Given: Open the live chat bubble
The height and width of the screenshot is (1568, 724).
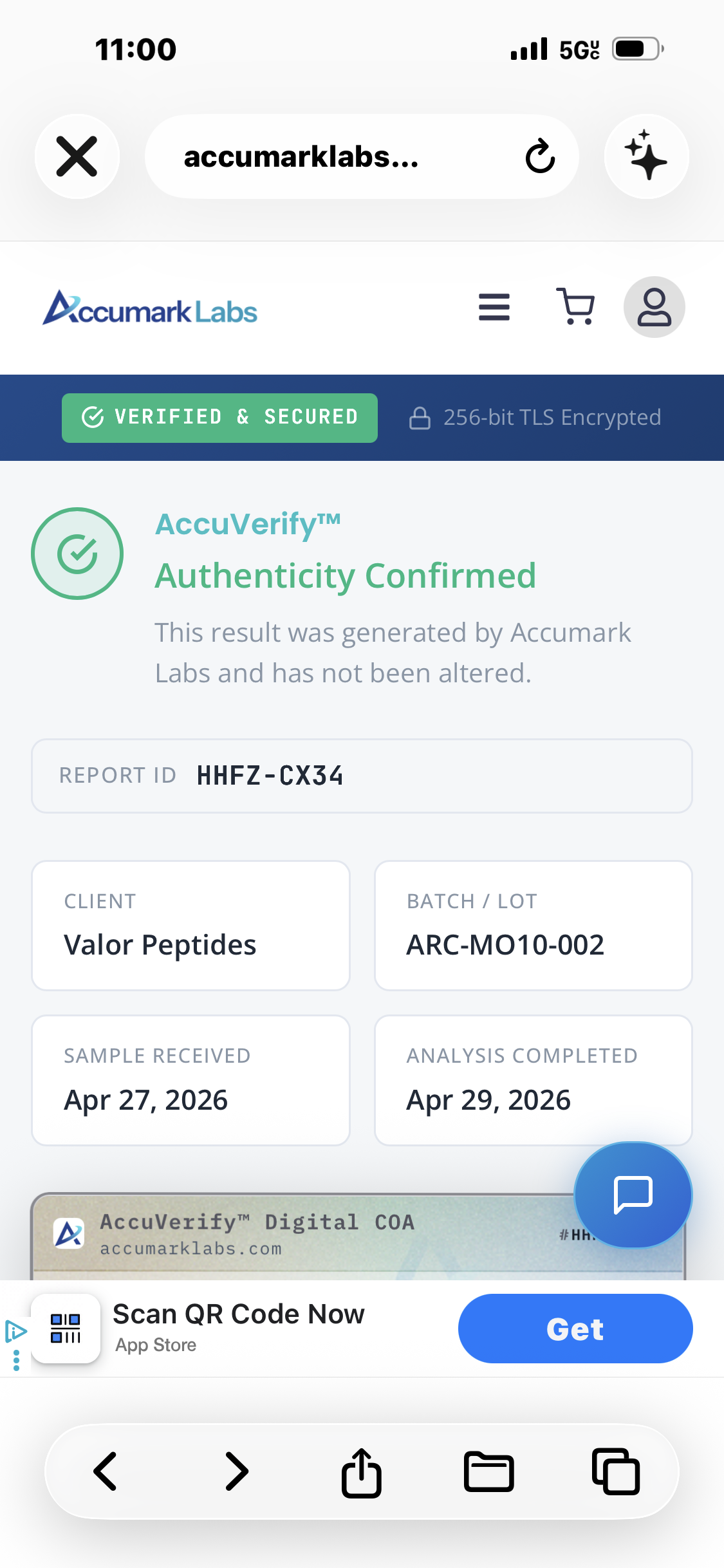Looking at the screenshot, I should (633, 1195).
